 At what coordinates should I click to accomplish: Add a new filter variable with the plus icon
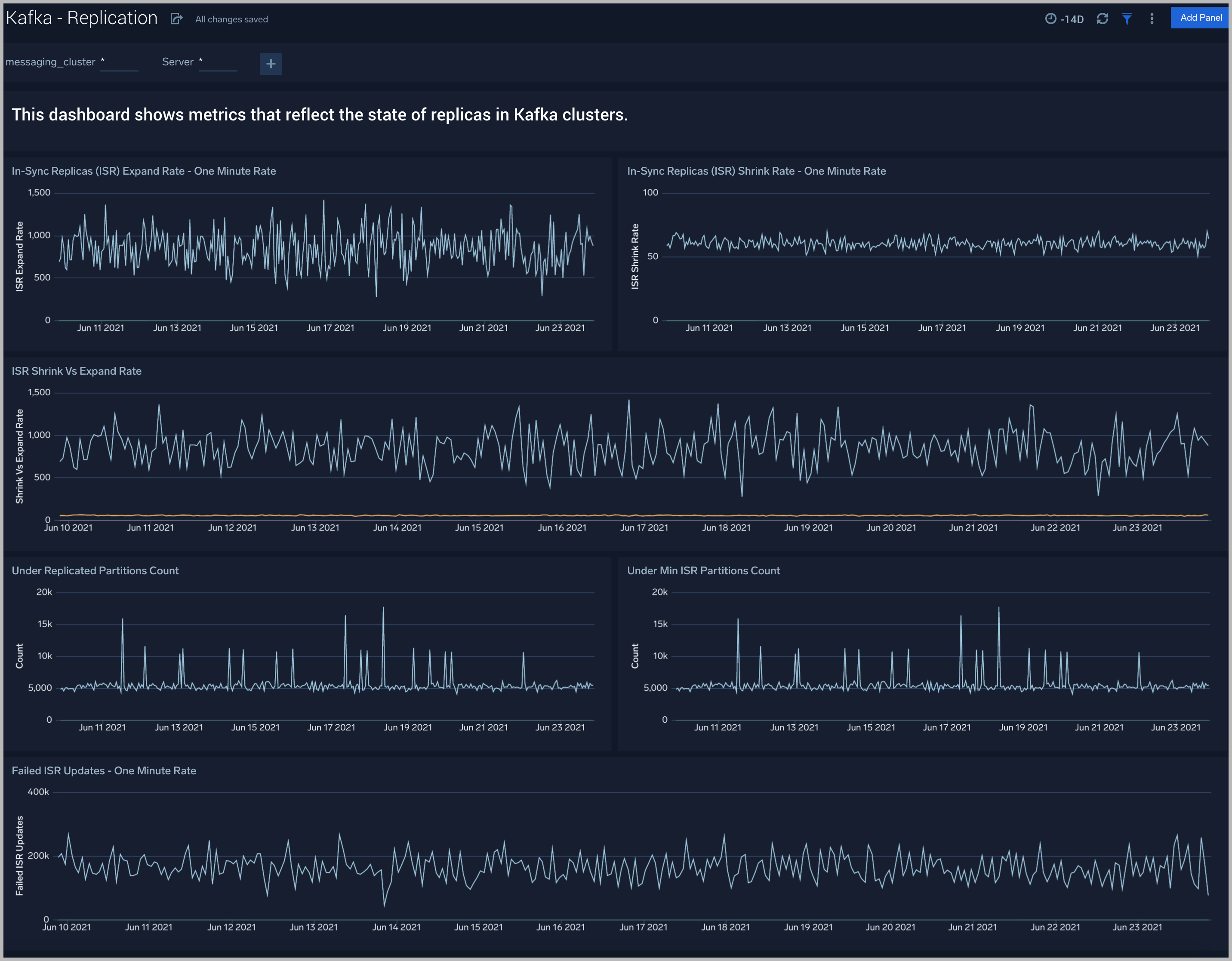(271, 64)
